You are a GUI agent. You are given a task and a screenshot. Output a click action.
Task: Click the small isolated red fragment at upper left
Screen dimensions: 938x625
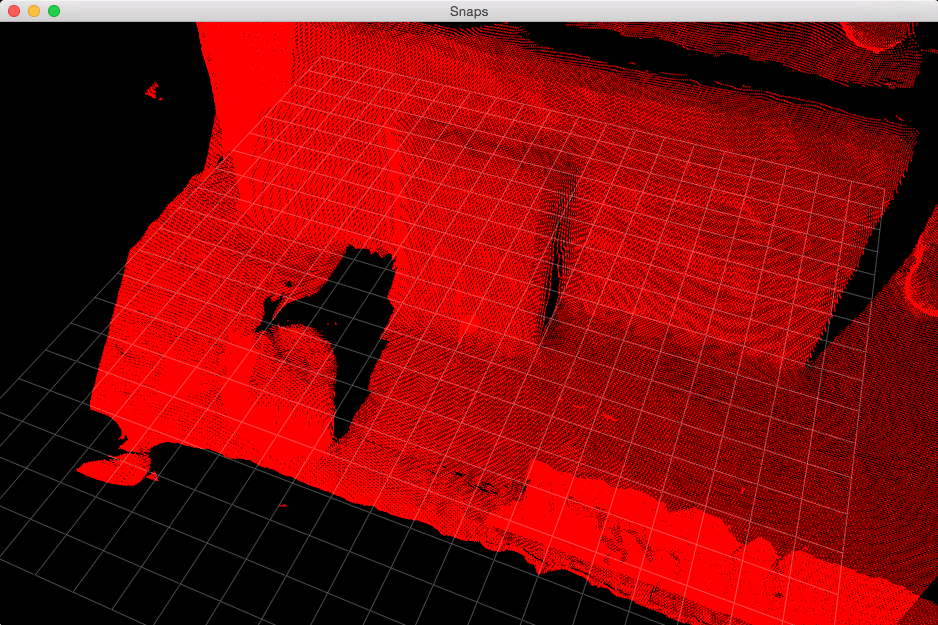coord(153,92)
